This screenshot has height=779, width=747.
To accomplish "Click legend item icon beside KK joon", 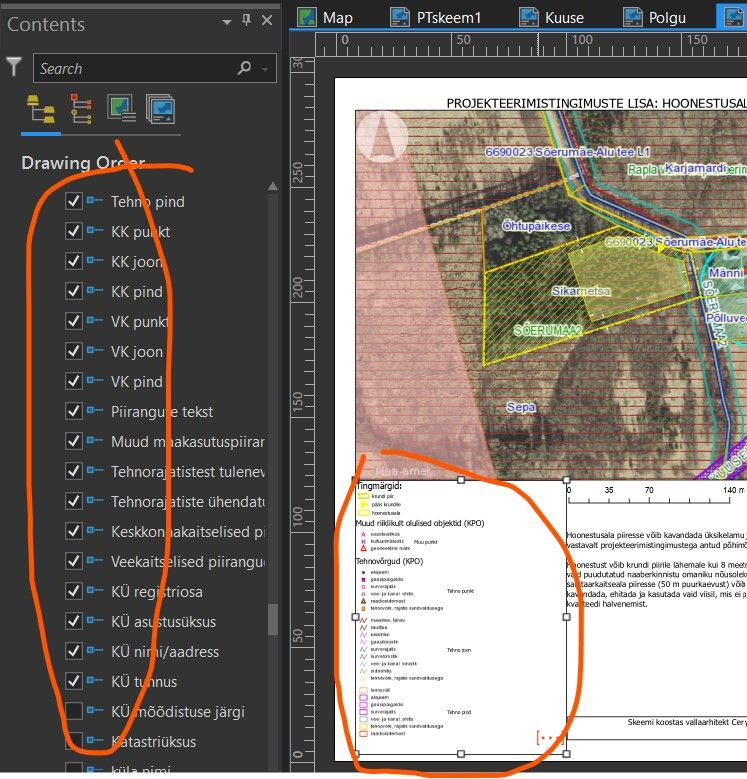I will (95, 260).
